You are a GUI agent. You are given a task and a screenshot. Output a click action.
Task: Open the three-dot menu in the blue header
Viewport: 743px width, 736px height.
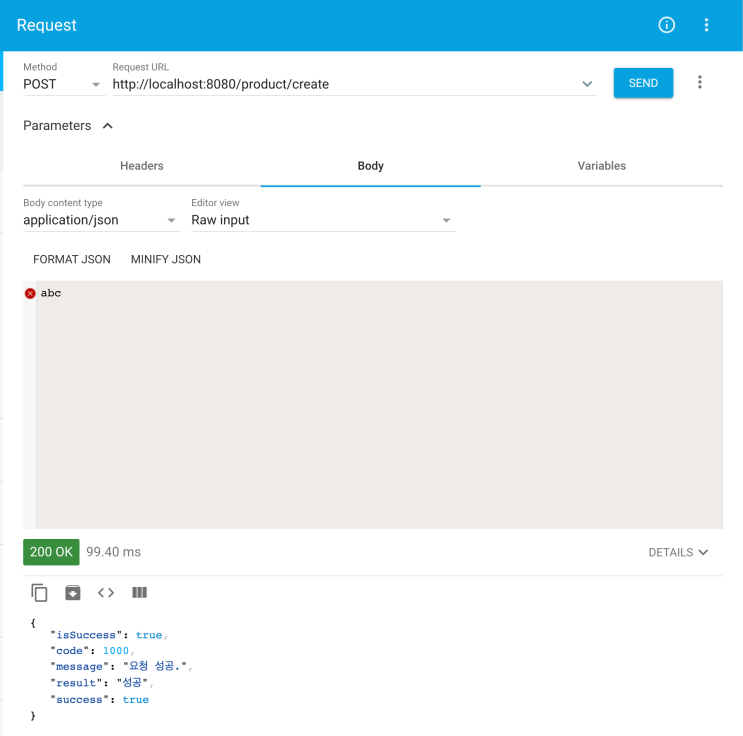point(706,25)
